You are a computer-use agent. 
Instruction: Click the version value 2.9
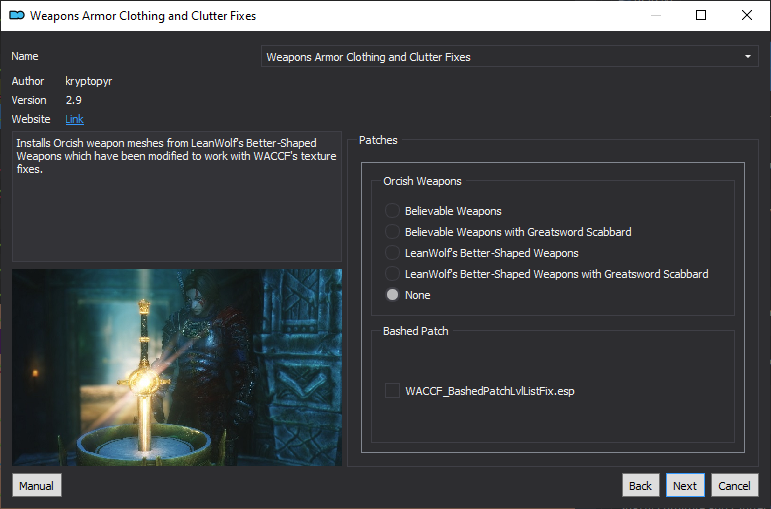[74, 100]
